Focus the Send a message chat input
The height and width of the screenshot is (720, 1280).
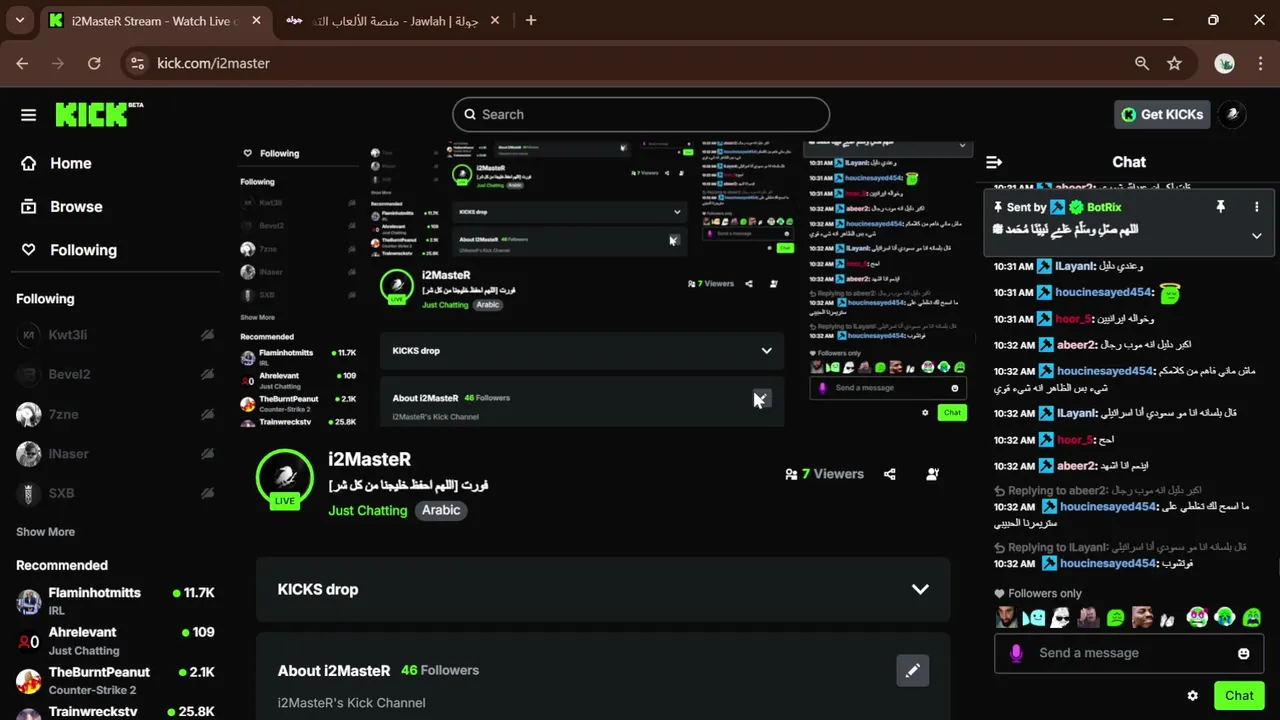point(1129,653)
